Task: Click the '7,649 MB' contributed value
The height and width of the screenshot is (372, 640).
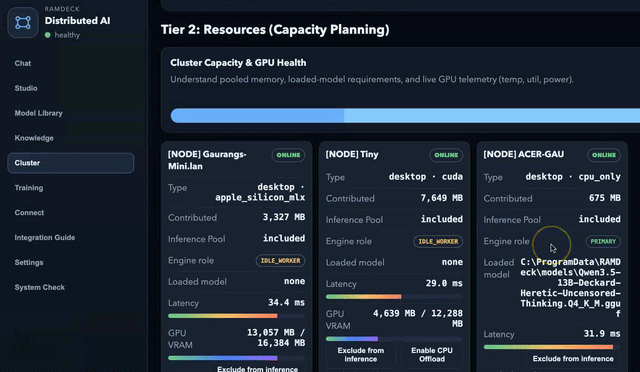Action: pos(442,198)
